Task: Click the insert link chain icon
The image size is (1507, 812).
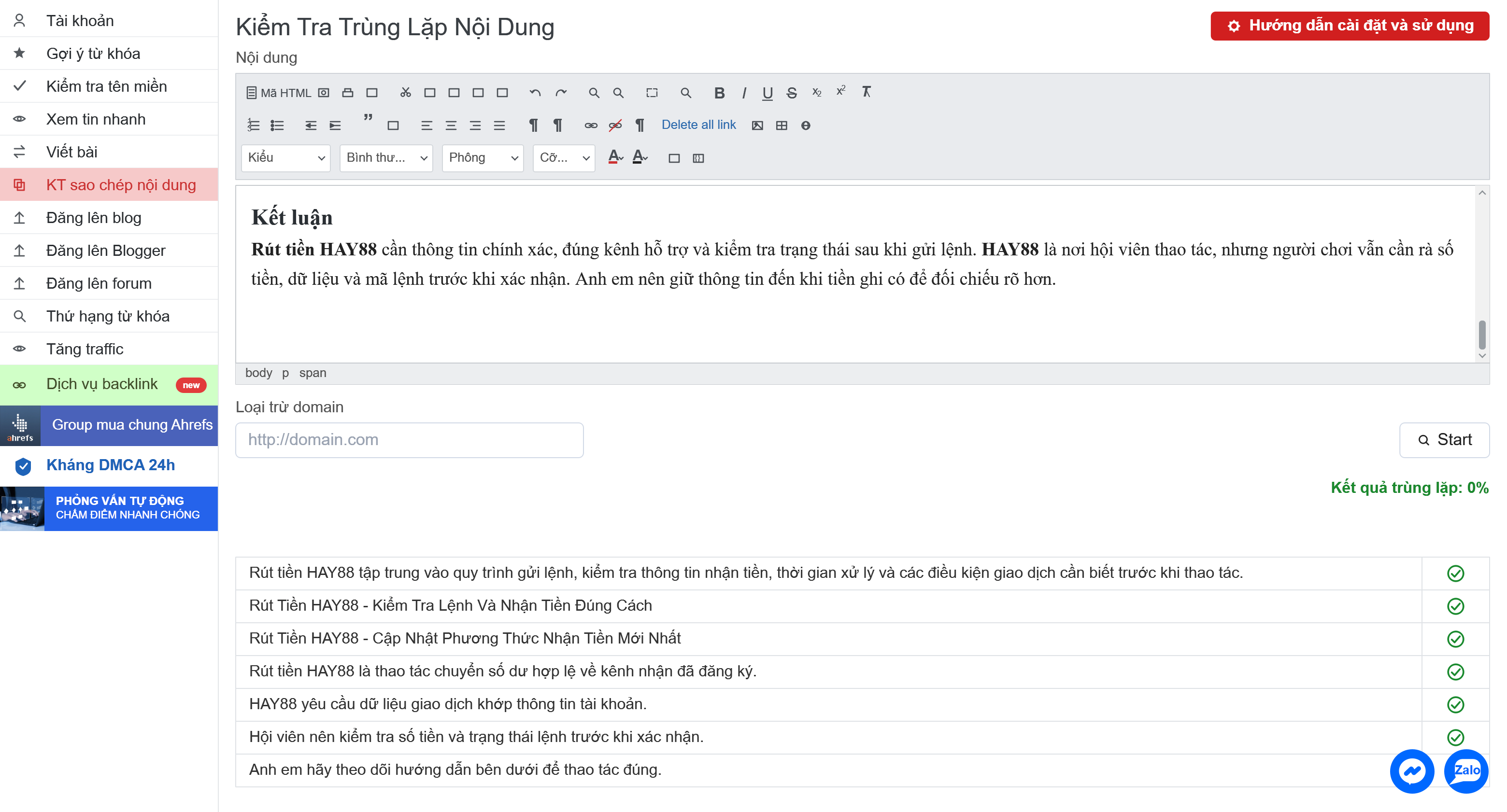Action: click(x=591, y=125)
